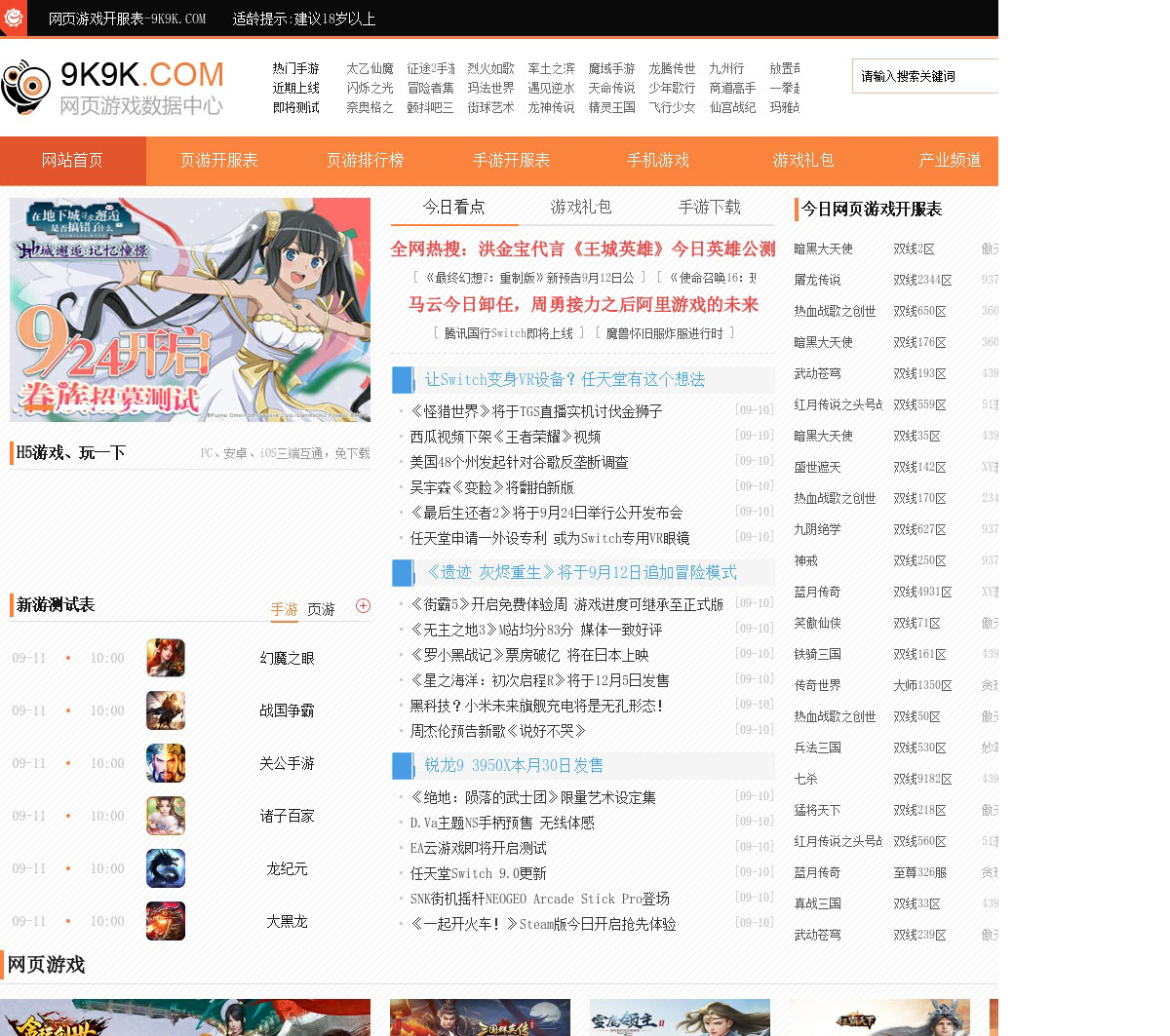Screen dimensions: 1170x1036
Task: Click 真战三国 in server list
Action: click(x=817, y=903)
